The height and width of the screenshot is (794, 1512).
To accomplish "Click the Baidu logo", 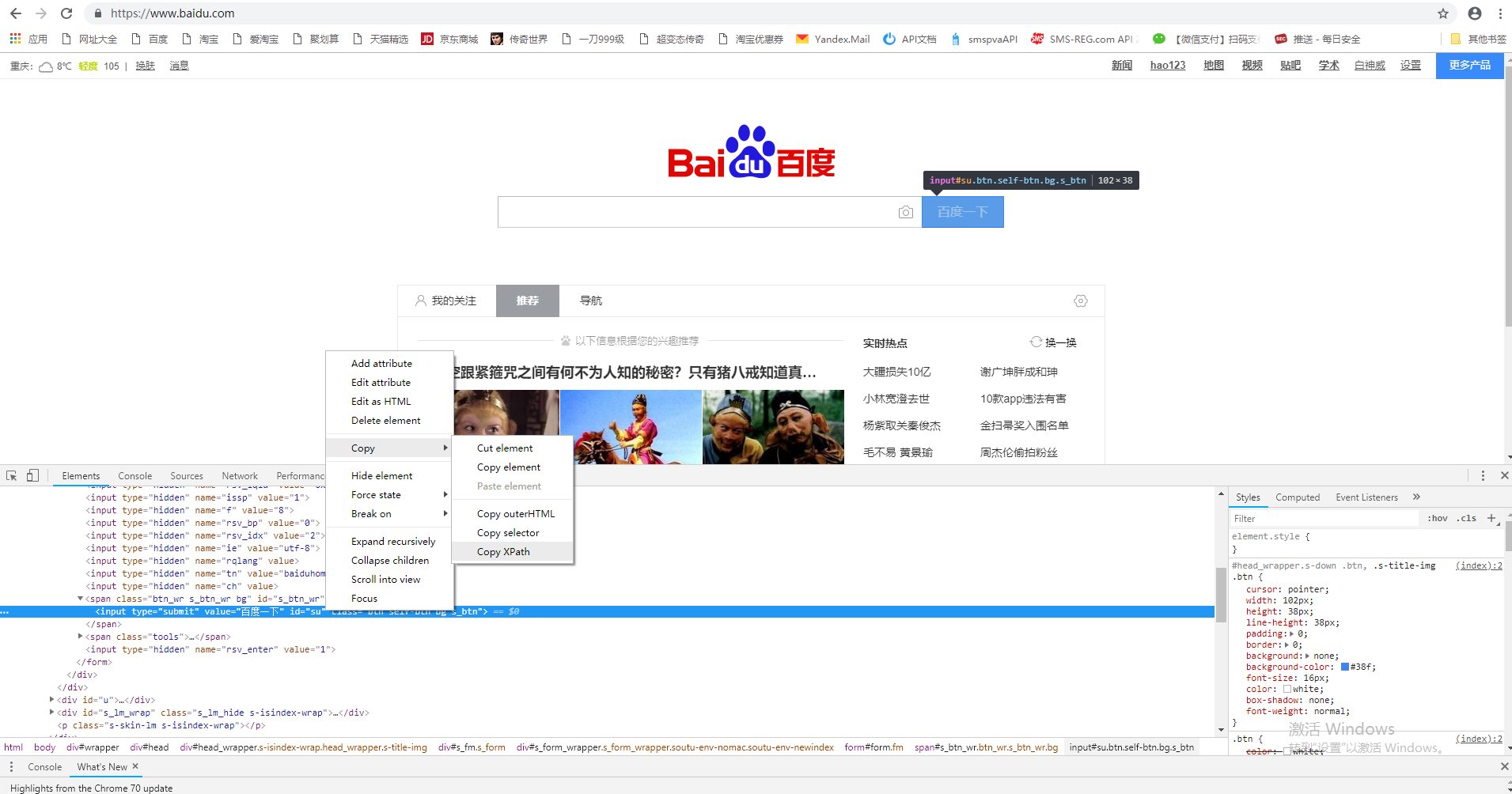I will (752, 152).
